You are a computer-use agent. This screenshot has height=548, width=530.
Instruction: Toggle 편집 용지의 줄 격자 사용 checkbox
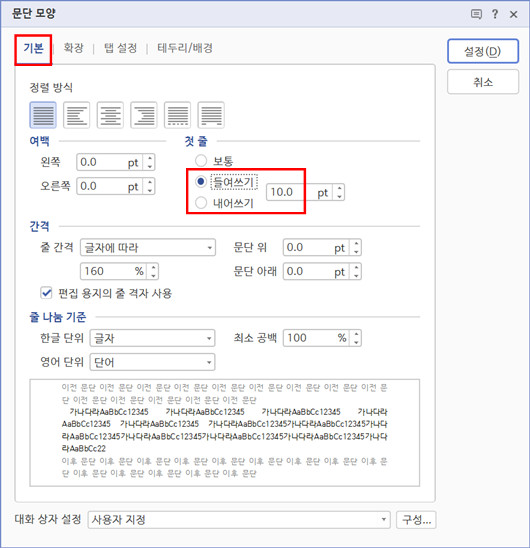tap(46, 293)
